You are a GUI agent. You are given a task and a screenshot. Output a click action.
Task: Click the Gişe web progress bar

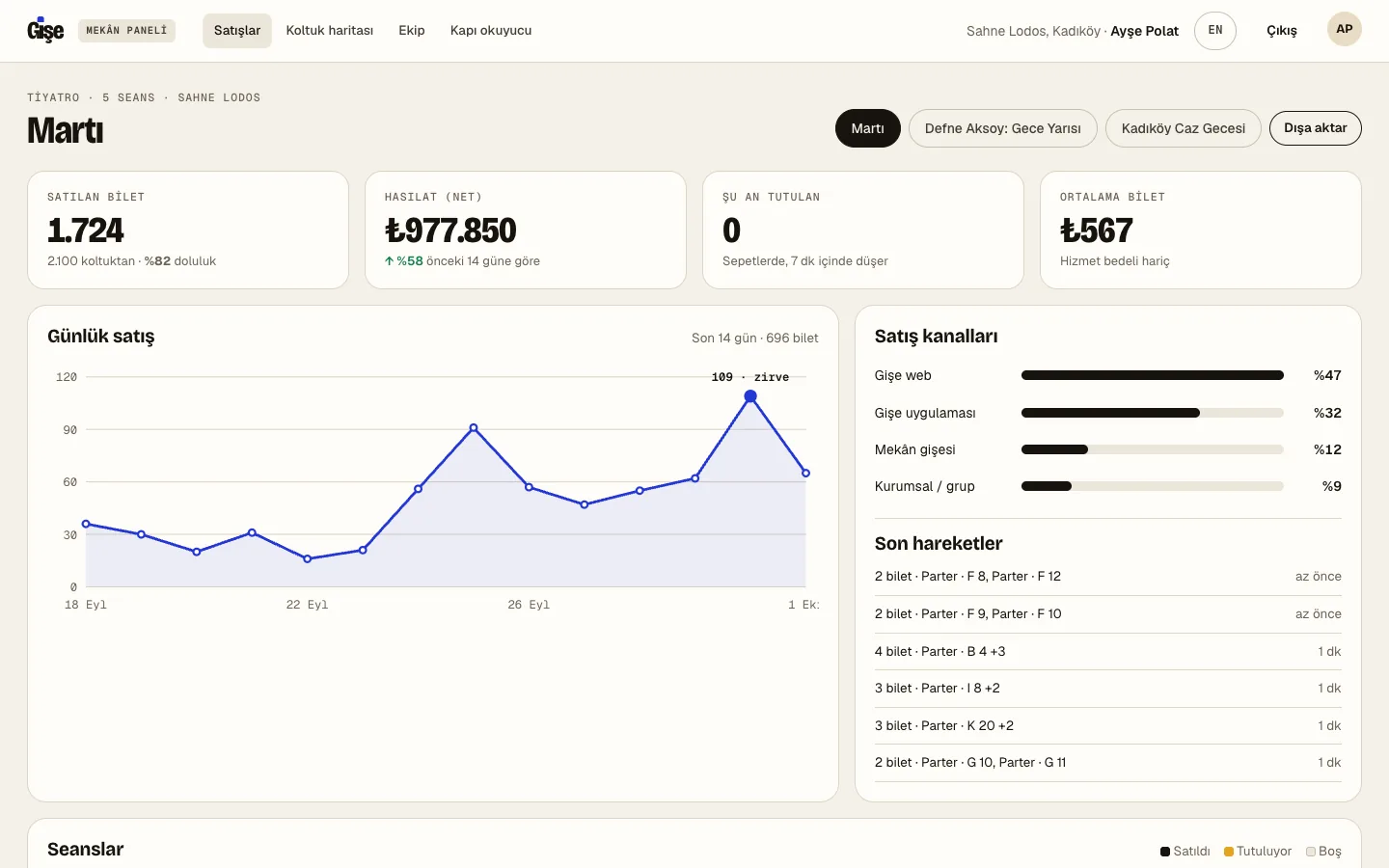(1153, 375)
